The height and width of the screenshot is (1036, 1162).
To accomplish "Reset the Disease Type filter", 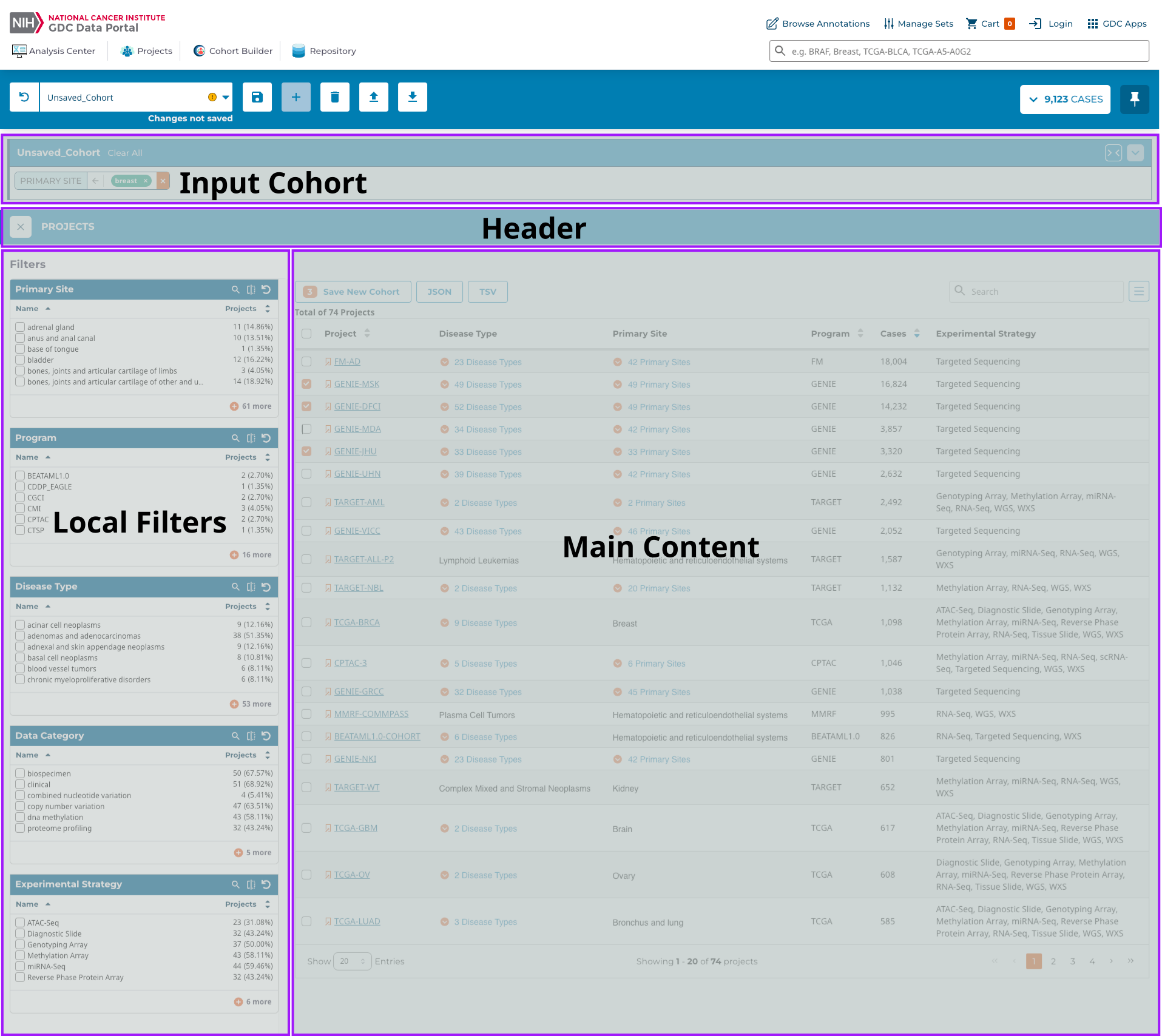I will point(266,587).
